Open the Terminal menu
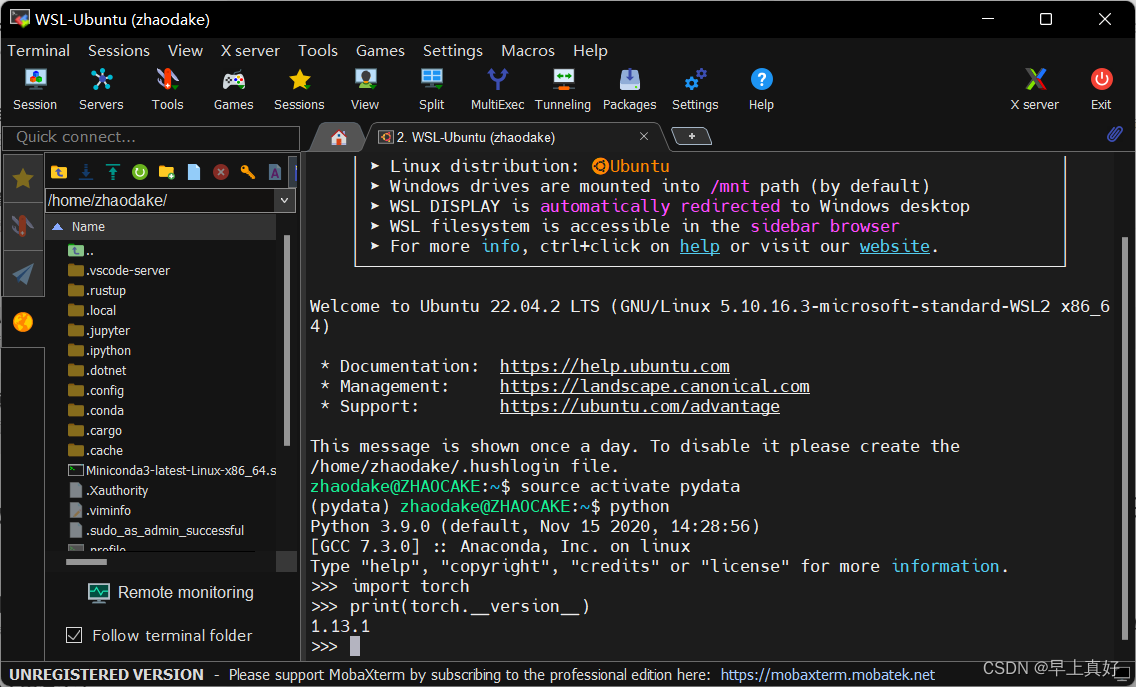This screenshot has width=1136, height=687. point(38,51)
